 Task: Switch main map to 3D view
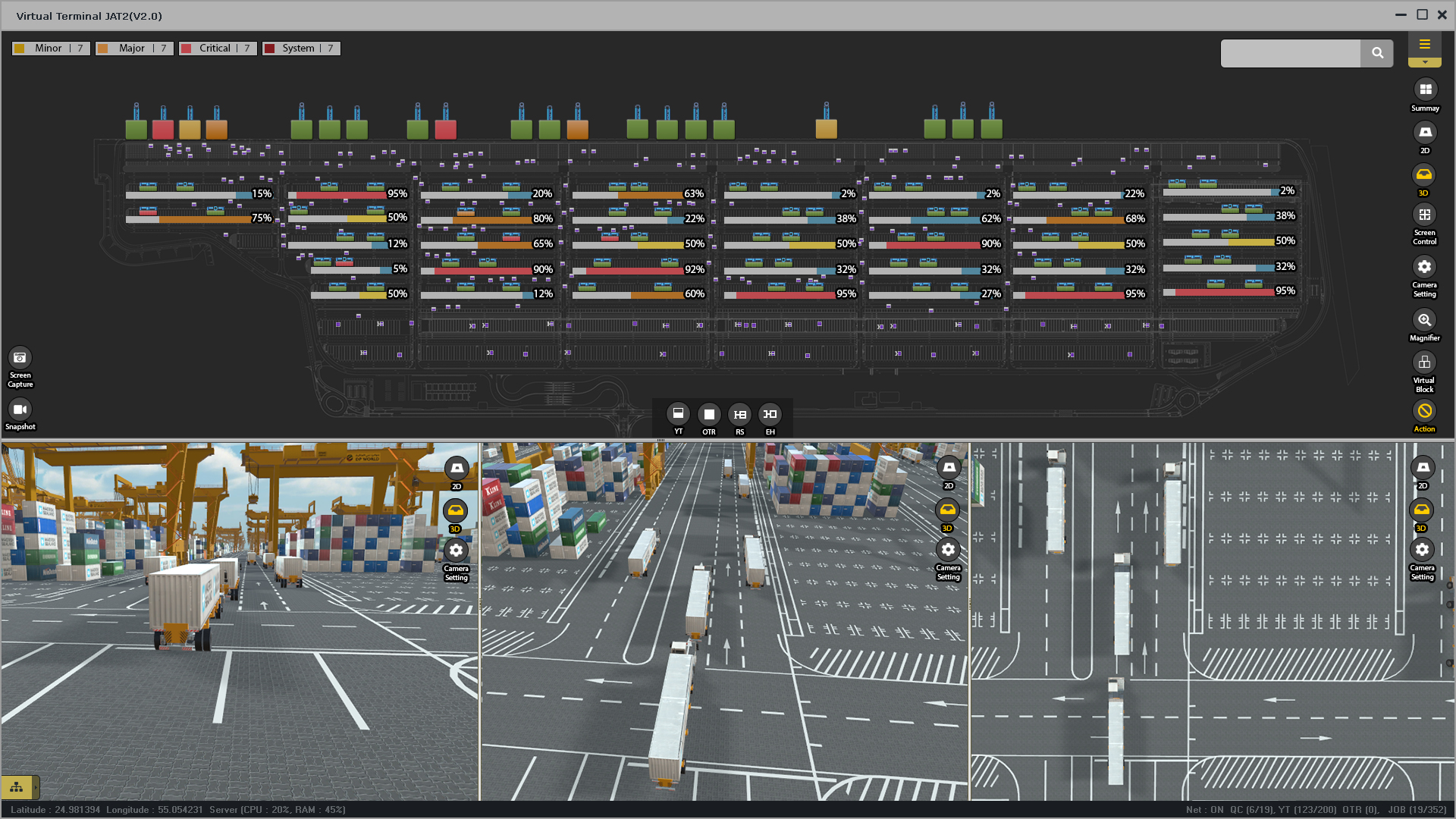click(x=1423, y=175)
